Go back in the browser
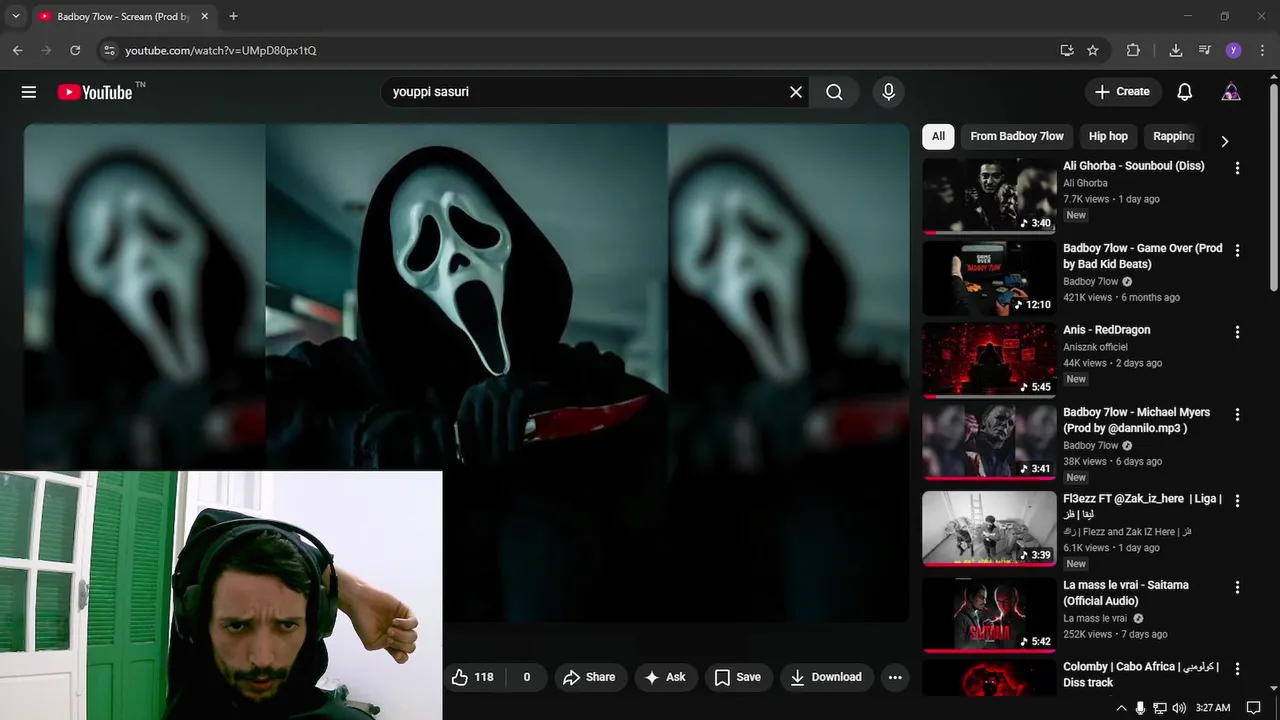The width and height of the screenshot is (1280, 720). pos(17,50)
